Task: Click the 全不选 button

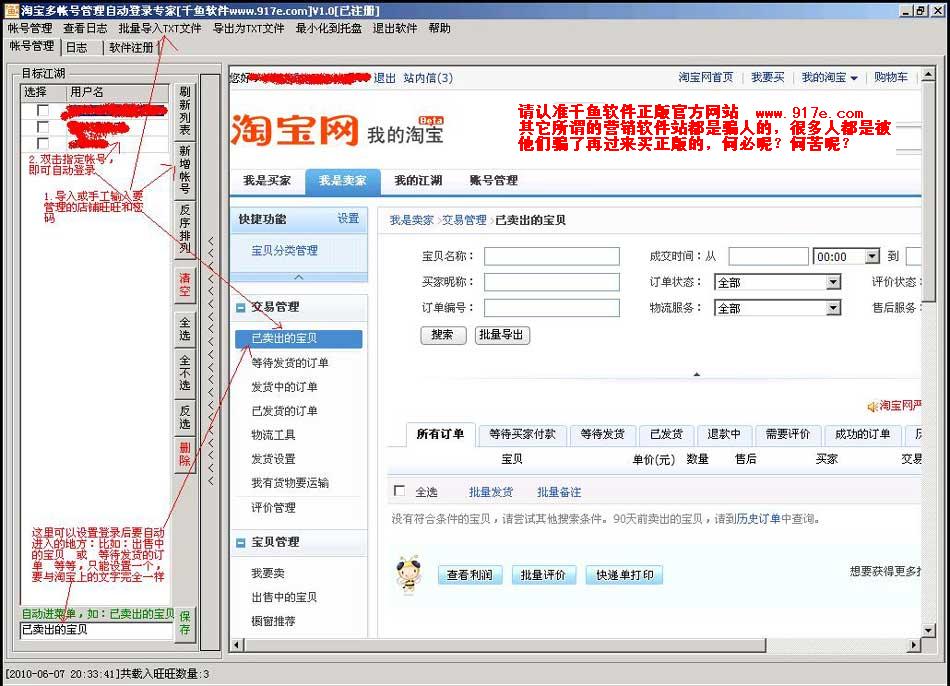Action: coord(185,372)
